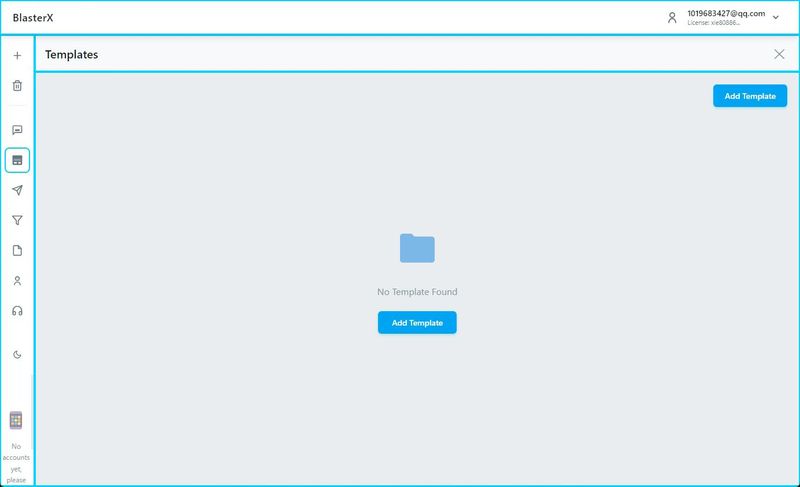Screen dimensions: 800x487
Task: Expand the account dropdown chevron
Action: point(776,17)
